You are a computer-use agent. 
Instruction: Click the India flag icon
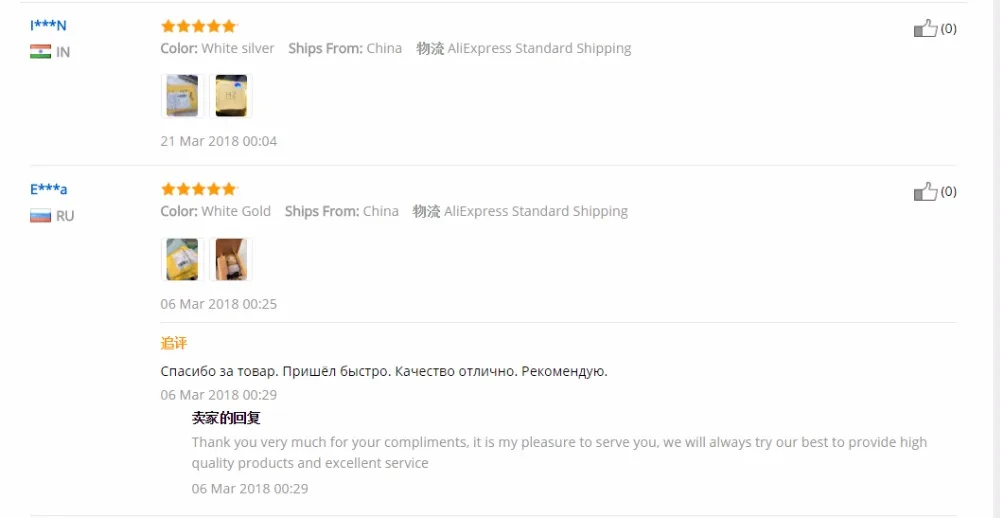point(40,52)
